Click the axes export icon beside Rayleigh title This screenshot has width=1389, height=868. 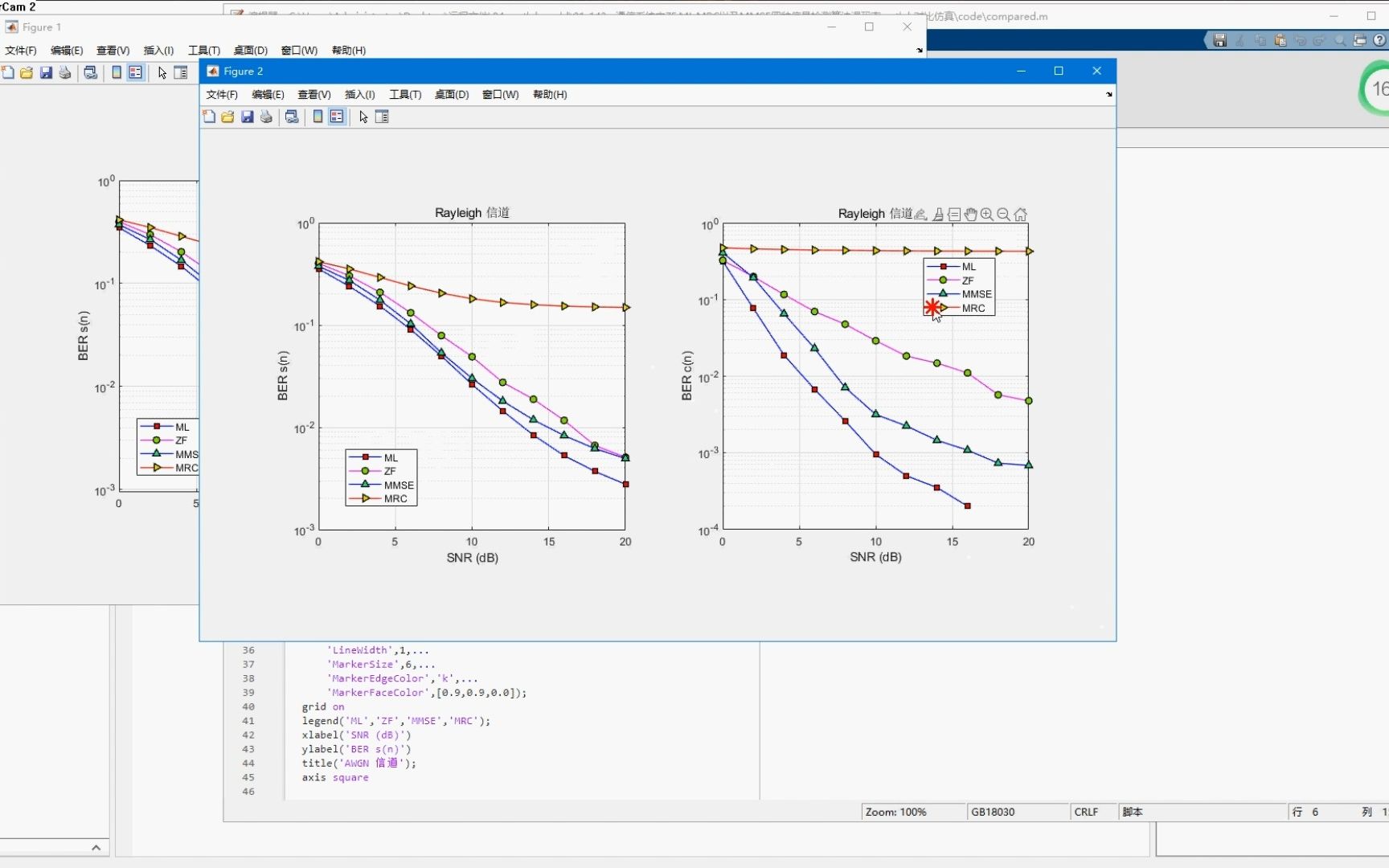coord(921,215)
